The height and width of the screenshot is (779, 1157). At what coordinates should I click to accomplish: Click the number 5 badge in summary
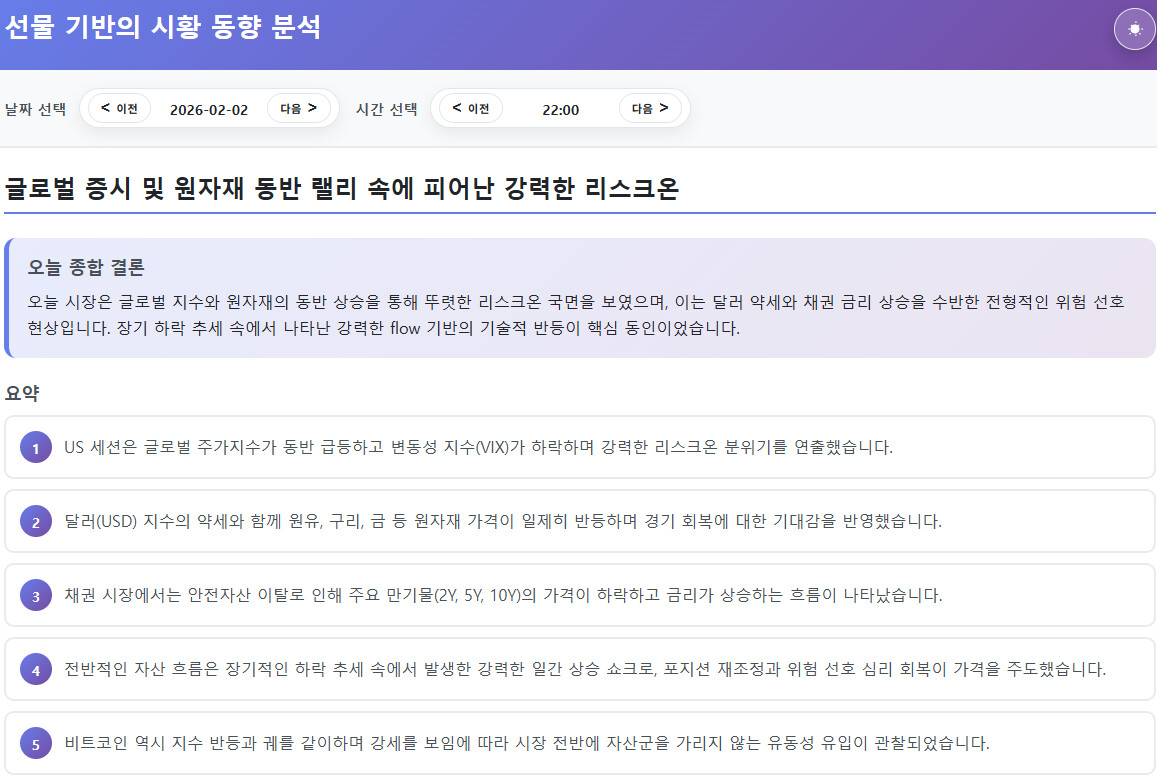[x=35, y=744]
